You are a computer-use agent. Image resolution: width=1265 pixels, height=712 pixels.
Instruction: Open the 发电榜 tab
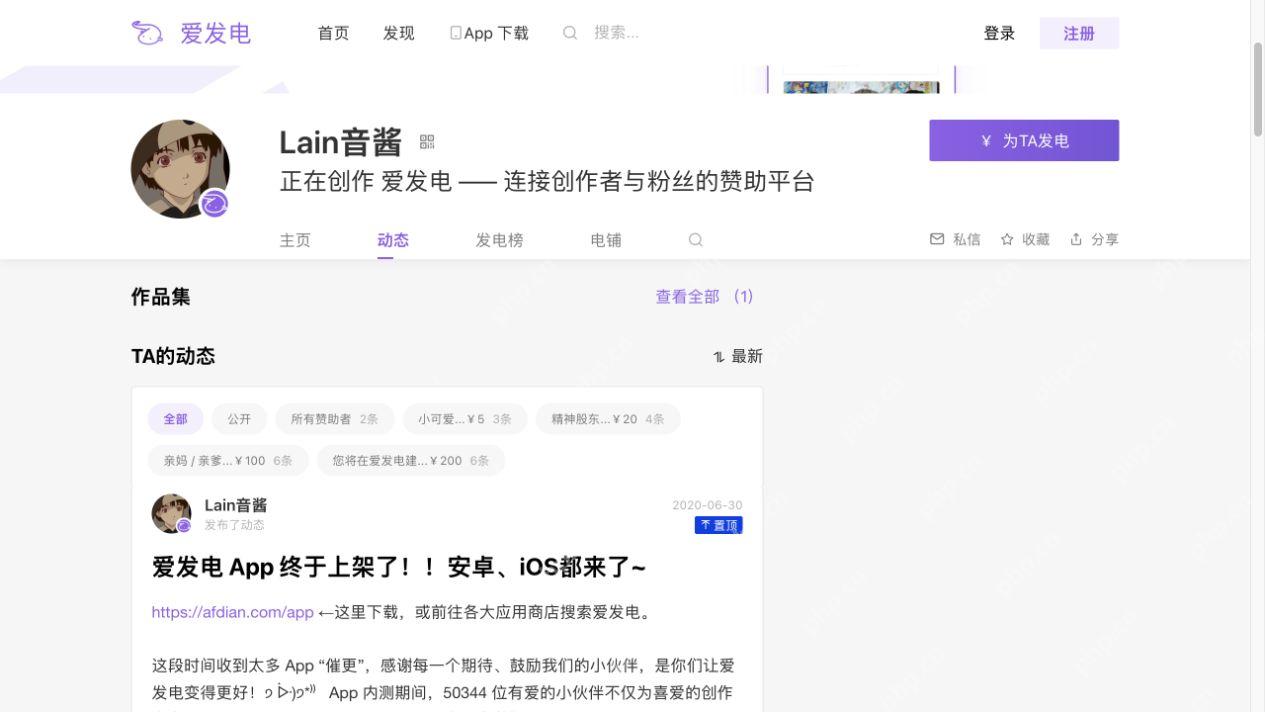coord(500,240)
